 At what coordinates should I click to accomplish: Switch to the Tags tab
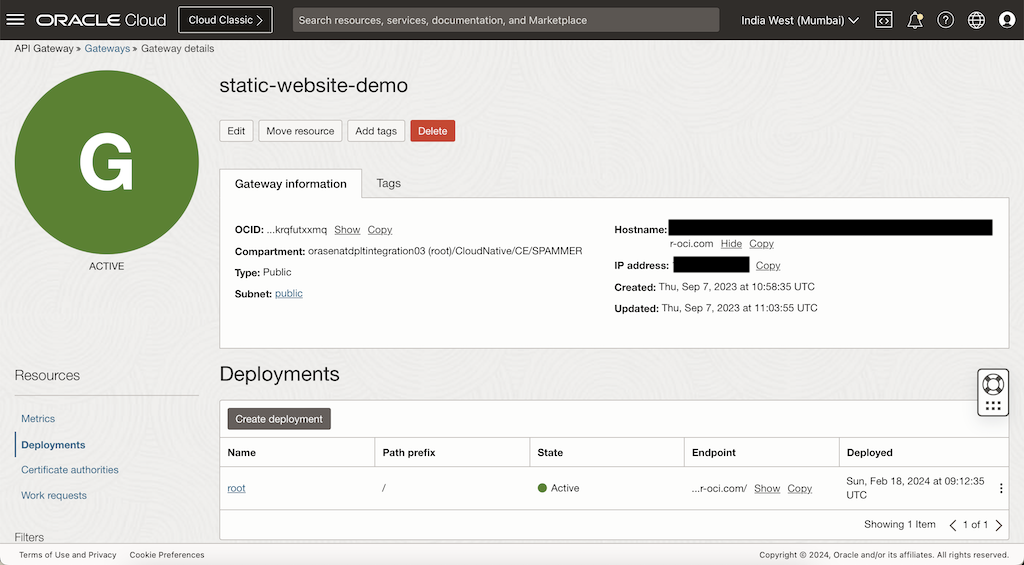coord(389,184)
